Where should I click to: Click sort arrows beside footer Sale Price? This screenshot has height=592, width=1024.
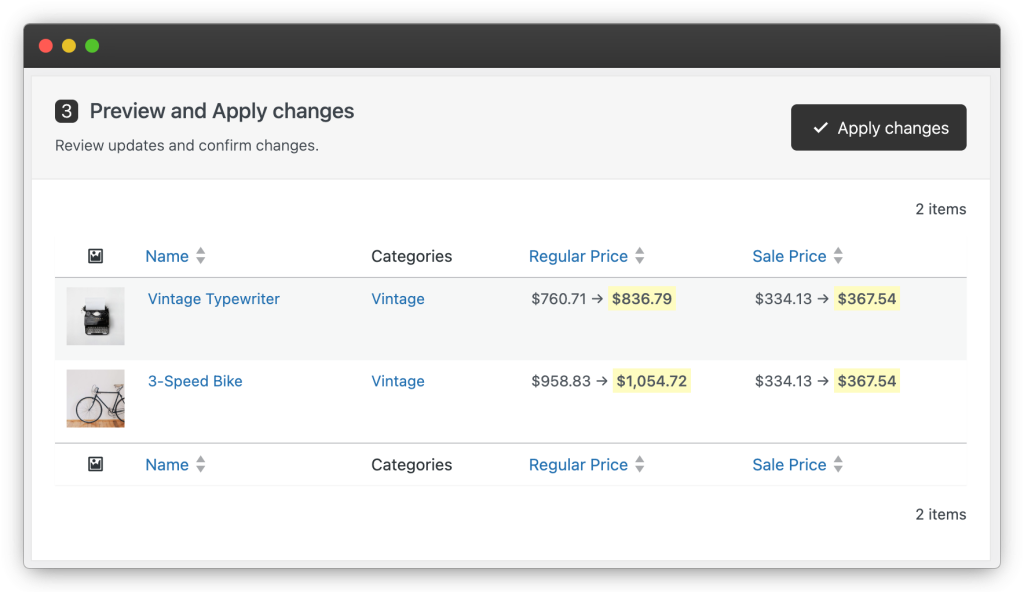(839, 465)
